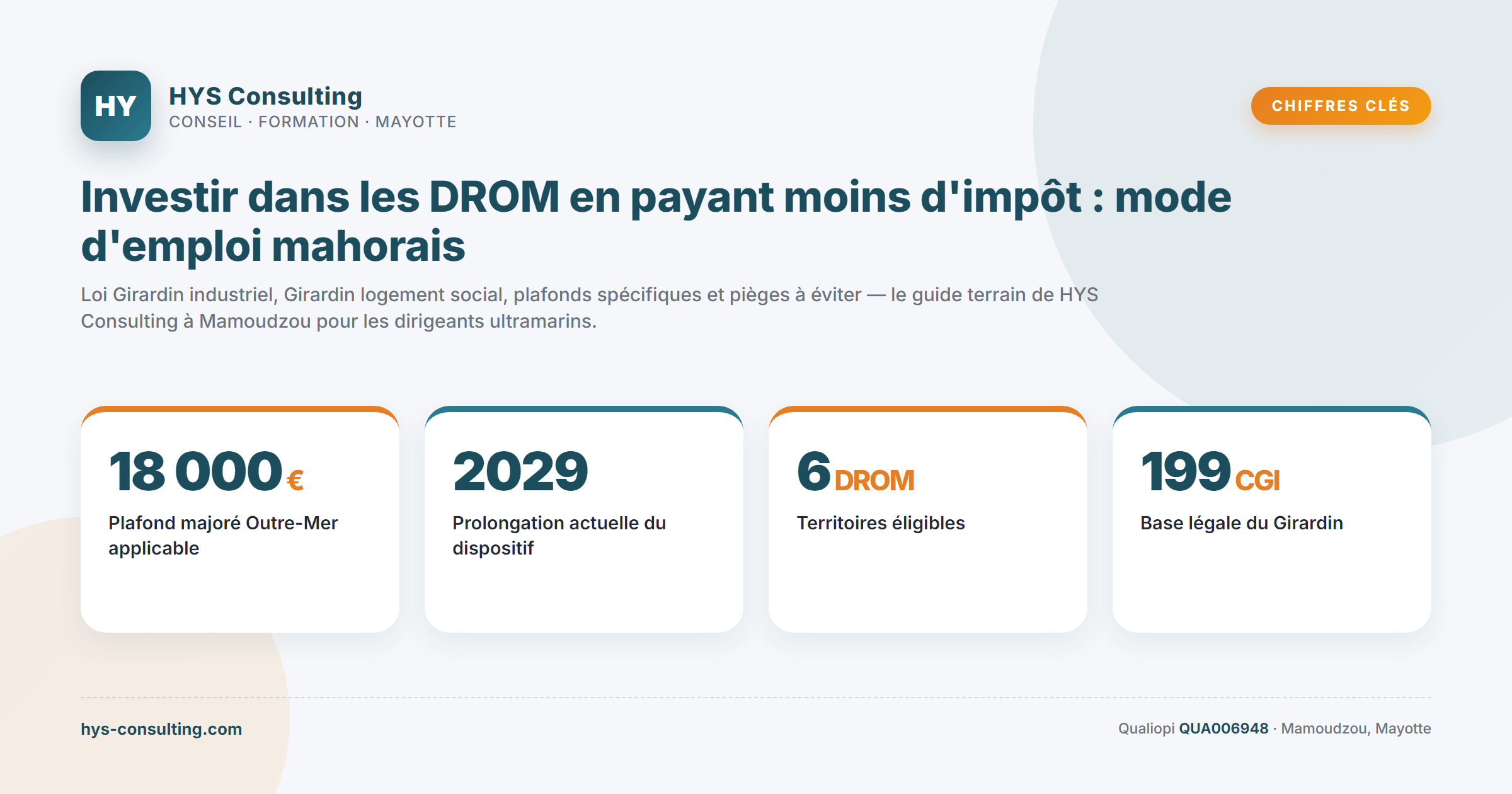The height and width of the screenshot is (794, 1512).
Task: Select the 2029 figure
Action: pyautogui.click(x=520, y=471)
